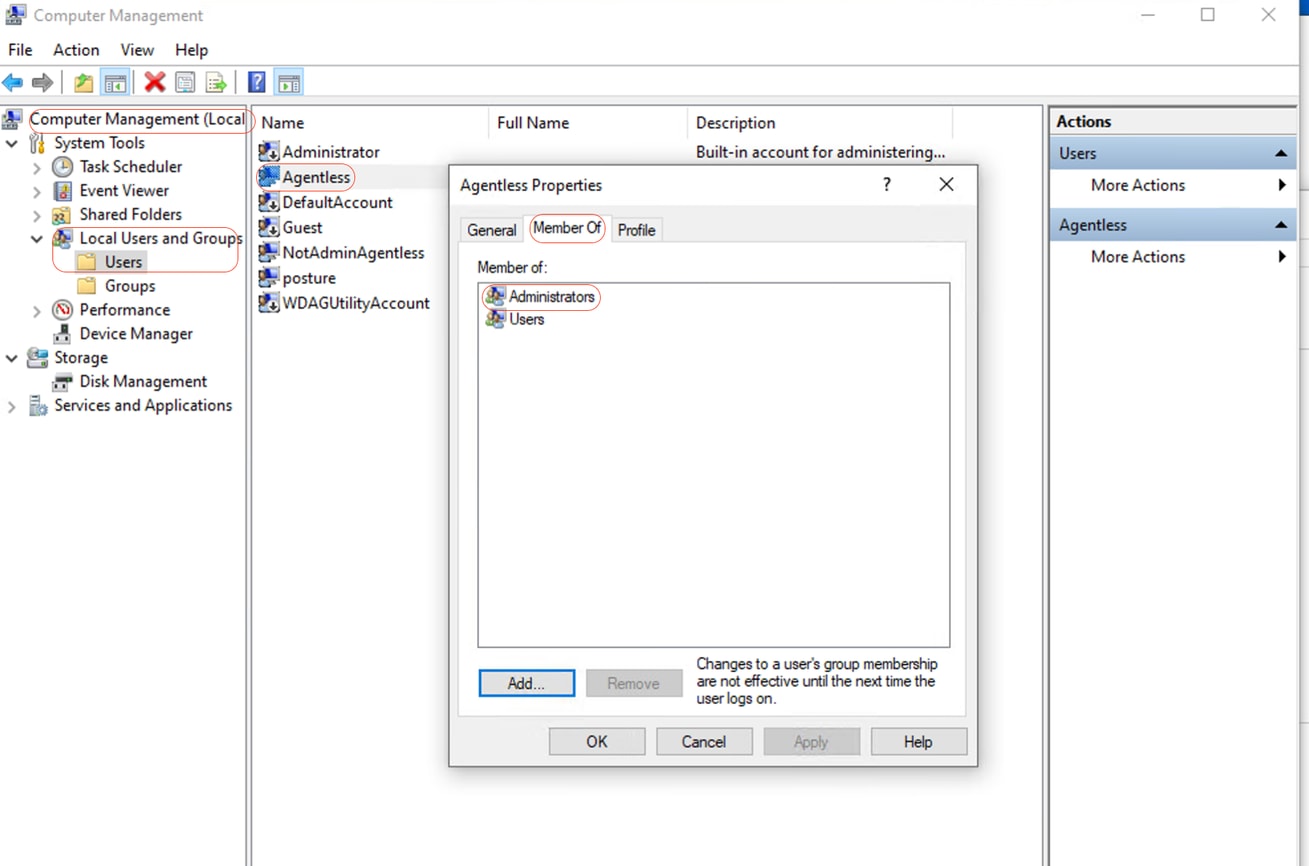Click Cancel in Agentless Properties
Viewport: 1309px width, 866px height.
704,742
